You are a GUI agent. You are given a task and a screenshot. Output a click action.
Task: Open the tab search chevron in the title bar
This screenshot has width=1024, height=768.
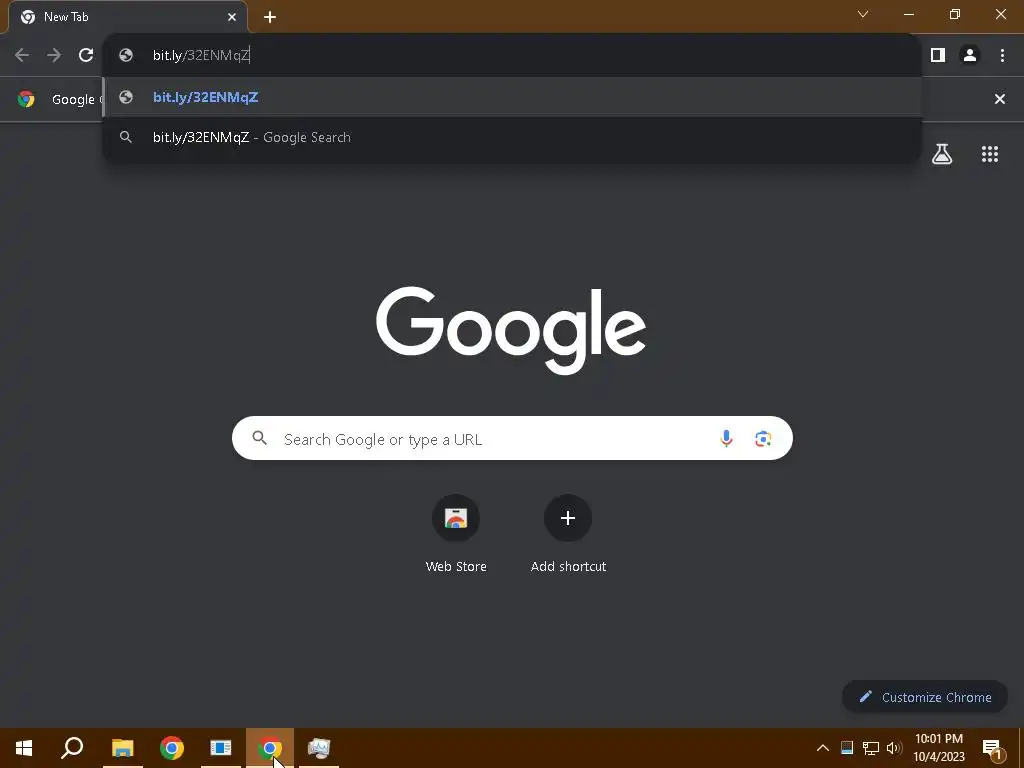863,14
